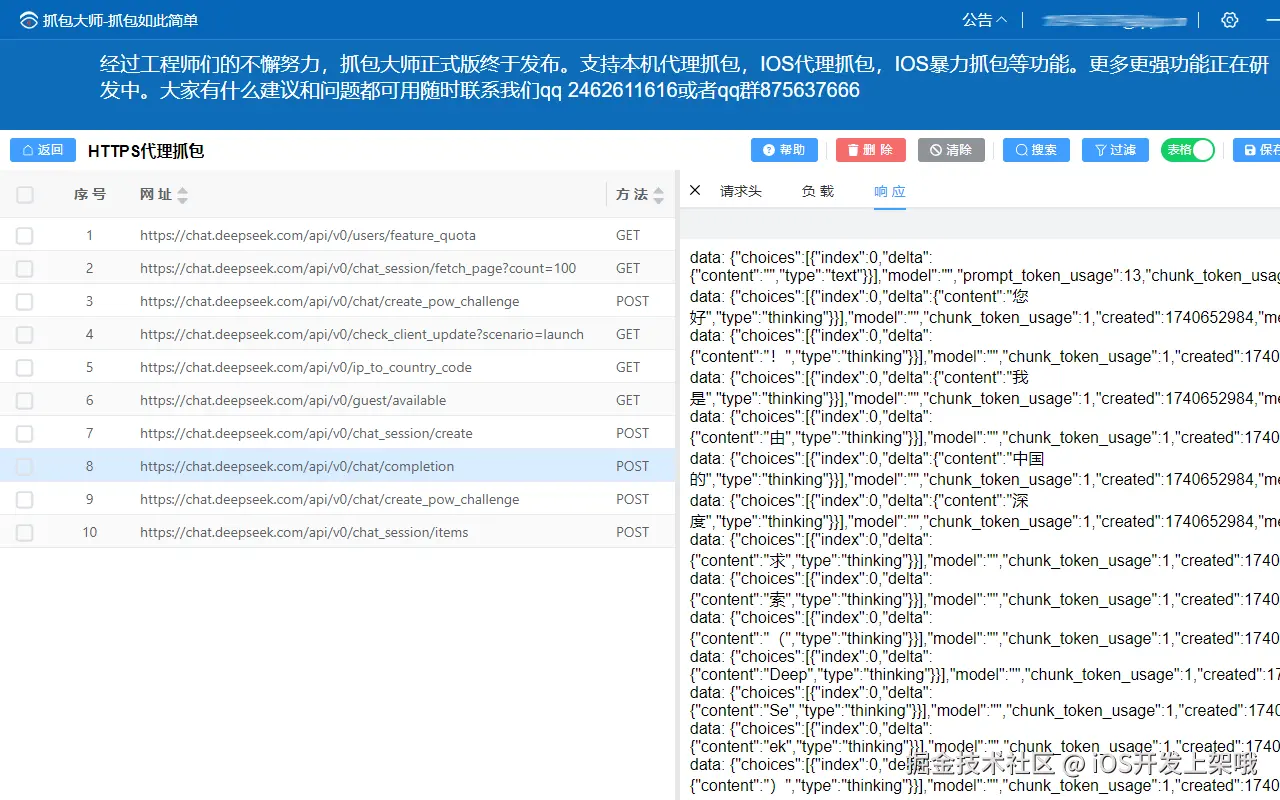Check the checkbox for row 8 chat/completion
Screen dimensions: 1280x800
[25, 467]
